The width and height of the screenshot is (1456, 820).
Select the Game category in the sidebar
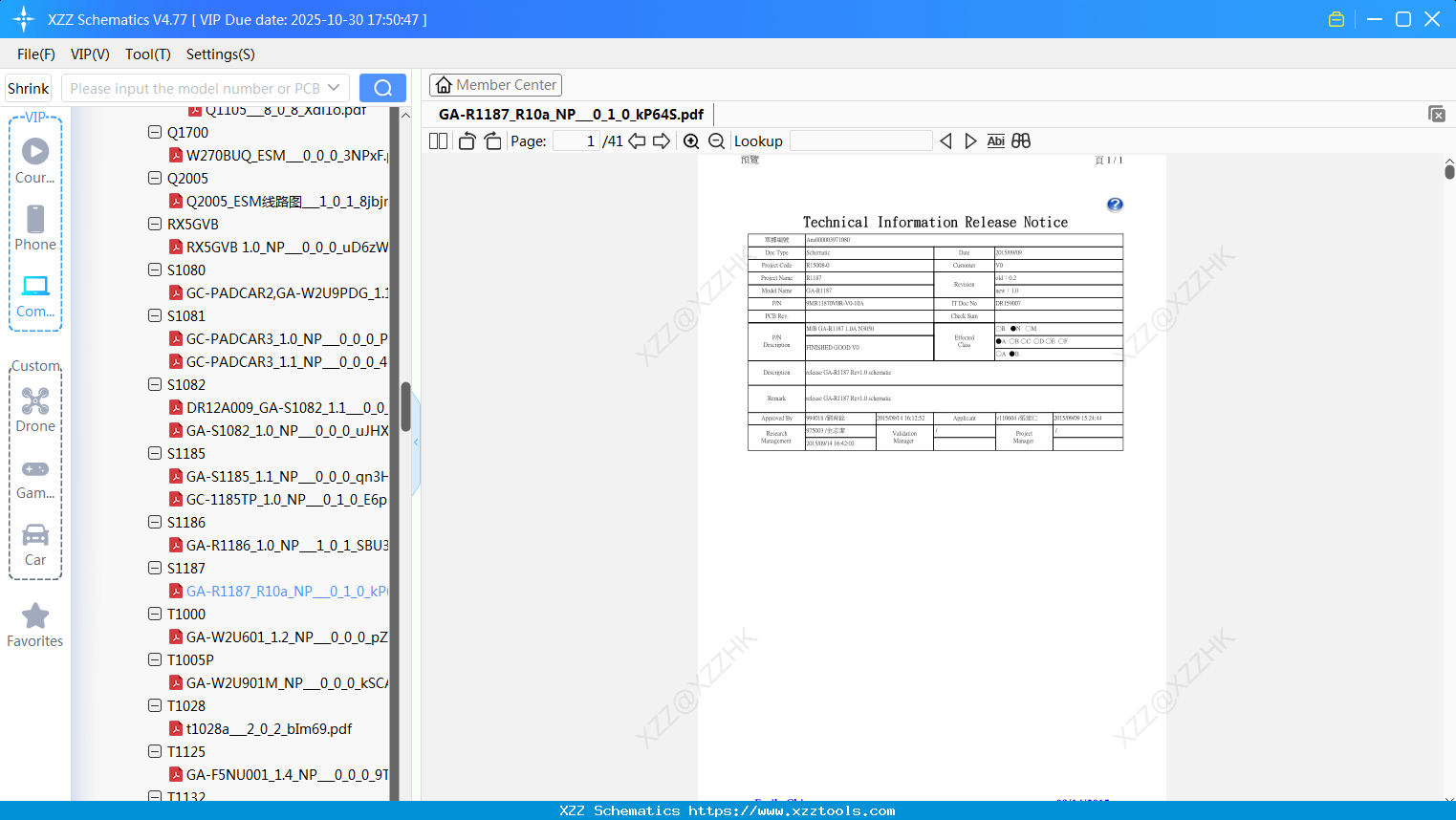coord(35,478)
